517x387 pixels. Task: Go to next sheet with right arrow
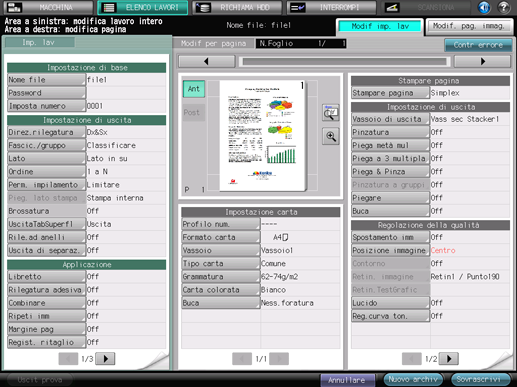pos(482,61)
